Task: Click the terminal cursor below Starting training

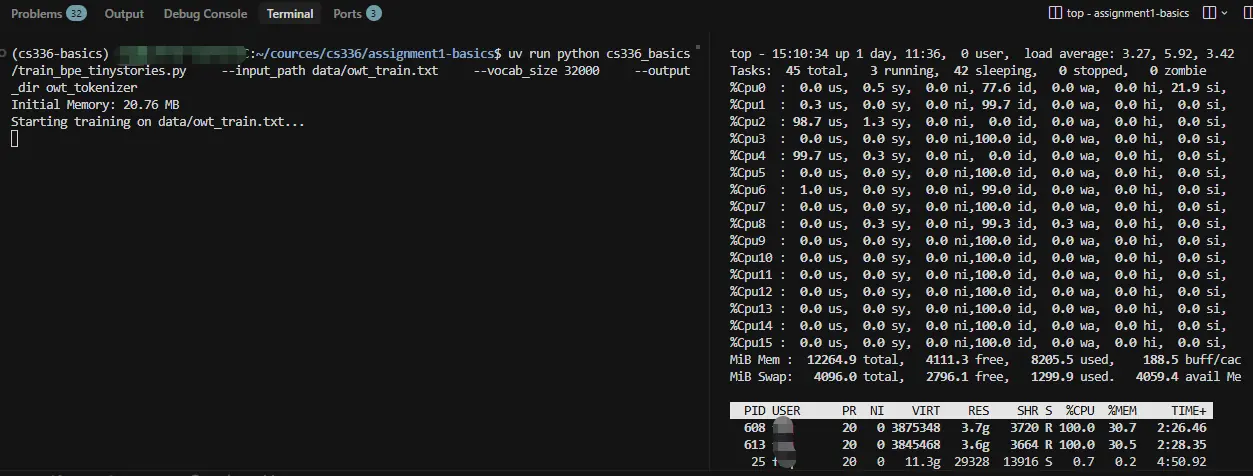Action: [14, 139]
